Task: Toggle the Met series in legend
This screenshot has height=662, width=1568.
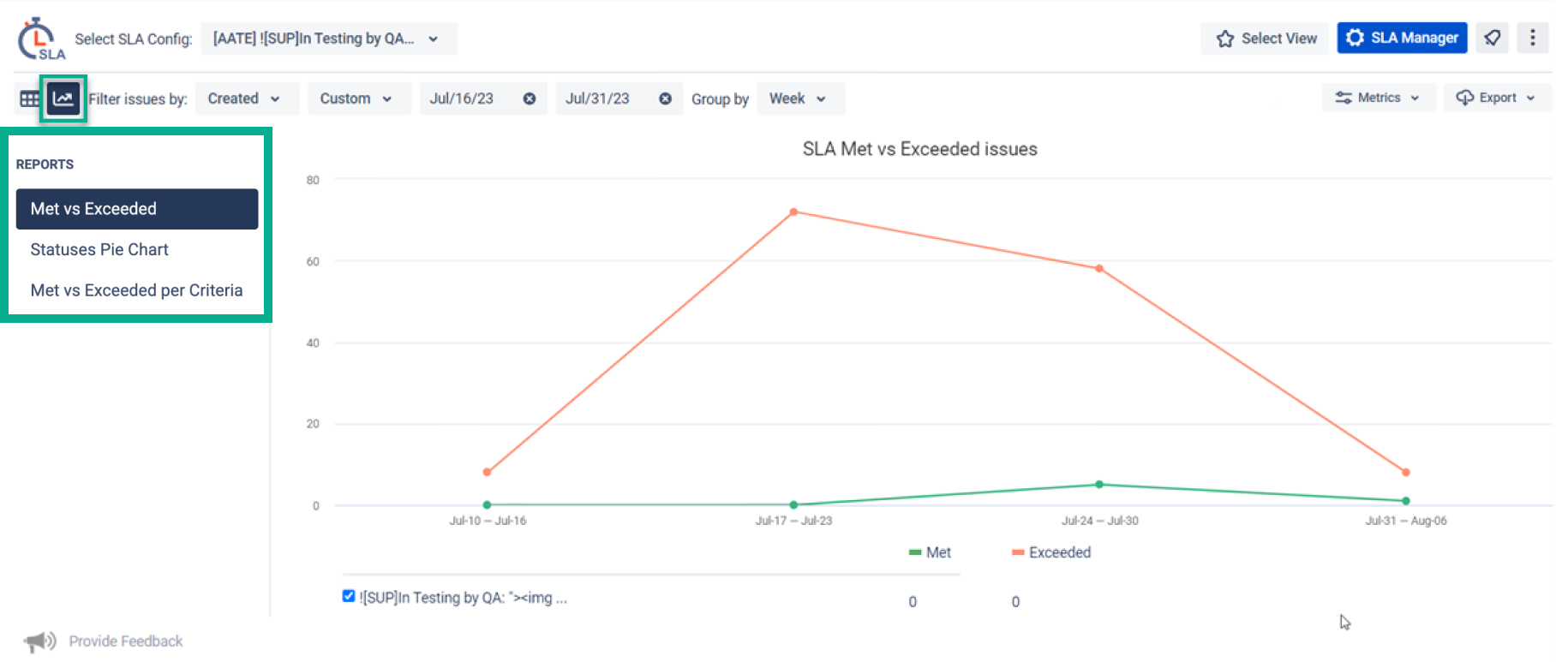Action: coord(930,552)
